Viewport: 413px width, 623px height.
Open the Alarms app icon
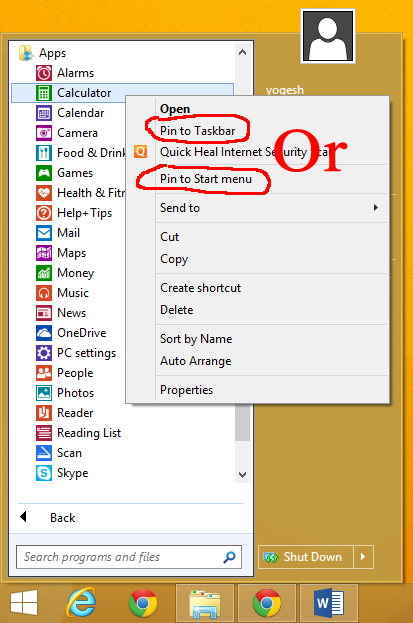[x=44, y=73]
